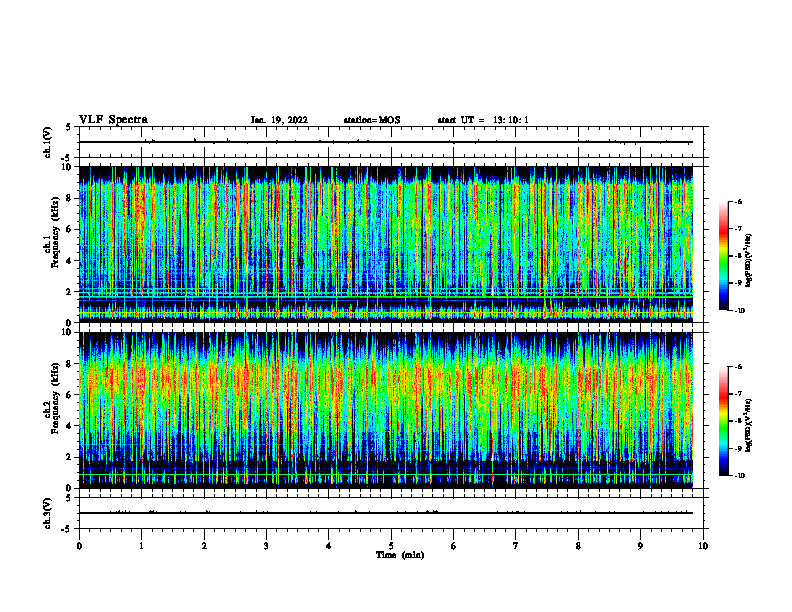Click the rotated log PSD label beside ch.1 colorbar
Screen dimensions: 792x612
tap(749, 261)
